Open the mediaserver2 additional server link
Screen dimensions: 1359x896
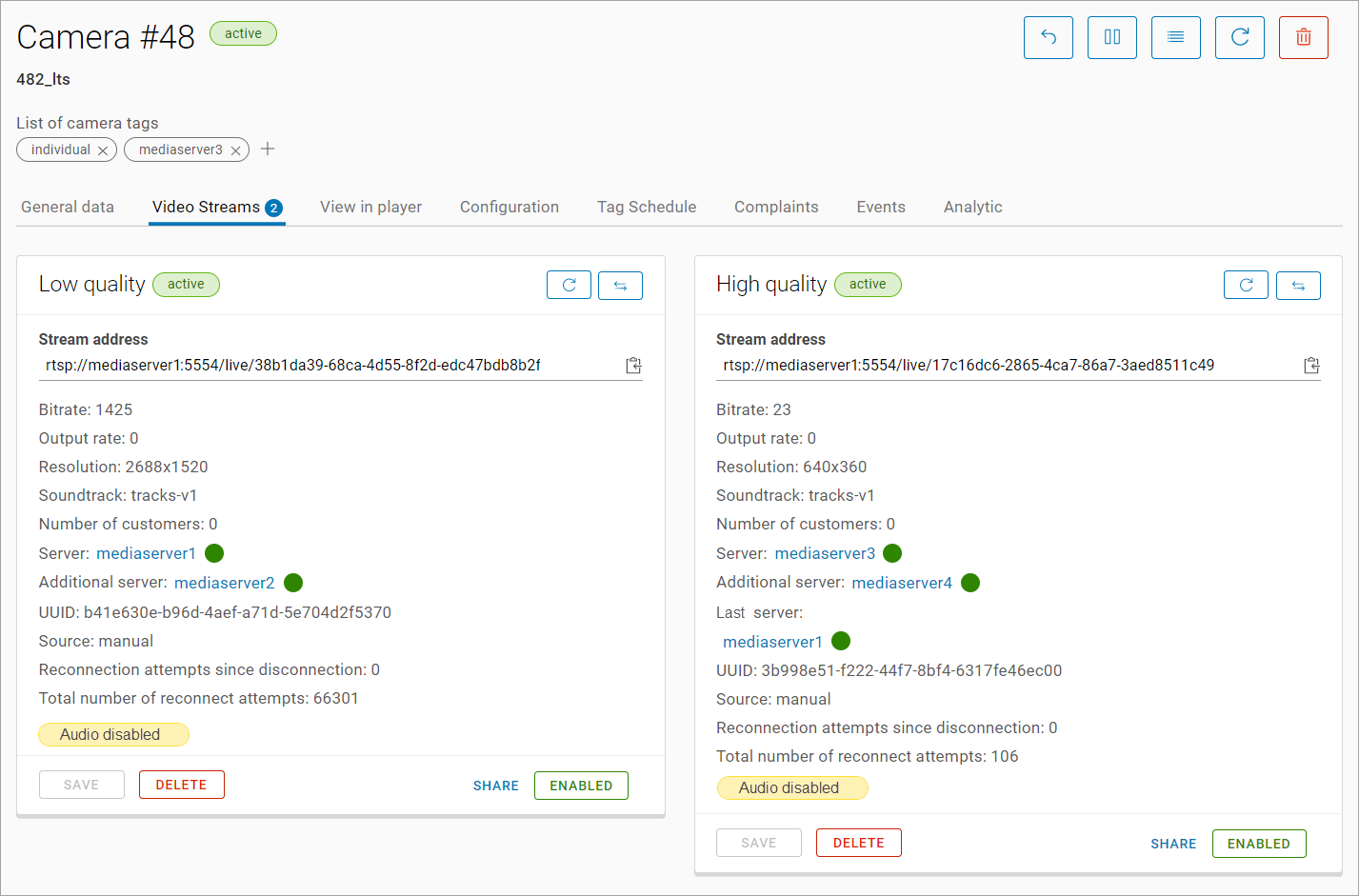coord(224,583)
